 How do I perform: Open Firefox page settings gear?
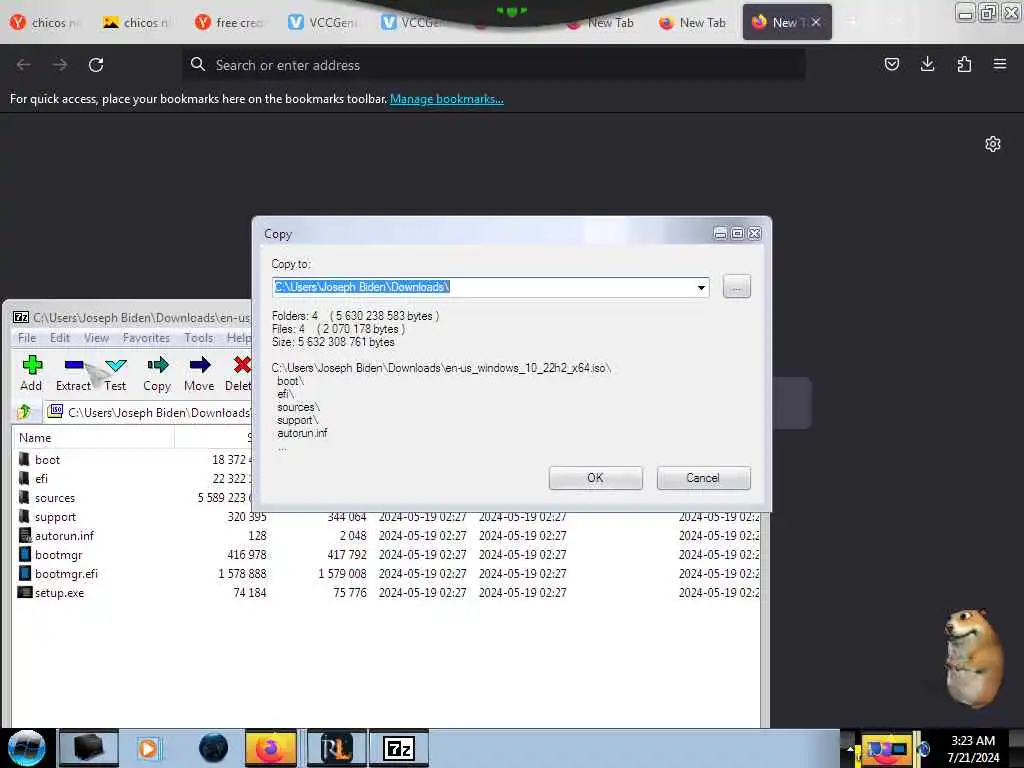[x=993, y=144]
